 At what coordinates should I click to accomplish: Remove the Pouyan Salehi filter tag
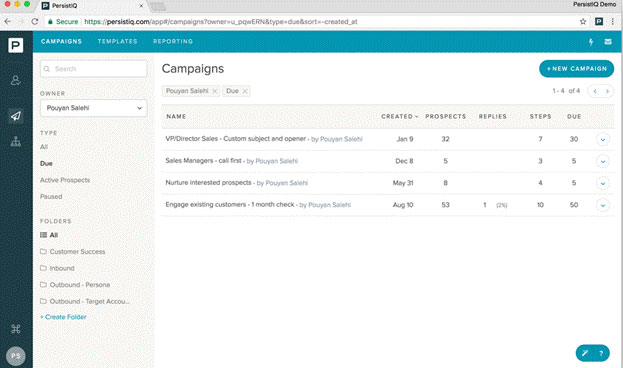coord(215,91)
